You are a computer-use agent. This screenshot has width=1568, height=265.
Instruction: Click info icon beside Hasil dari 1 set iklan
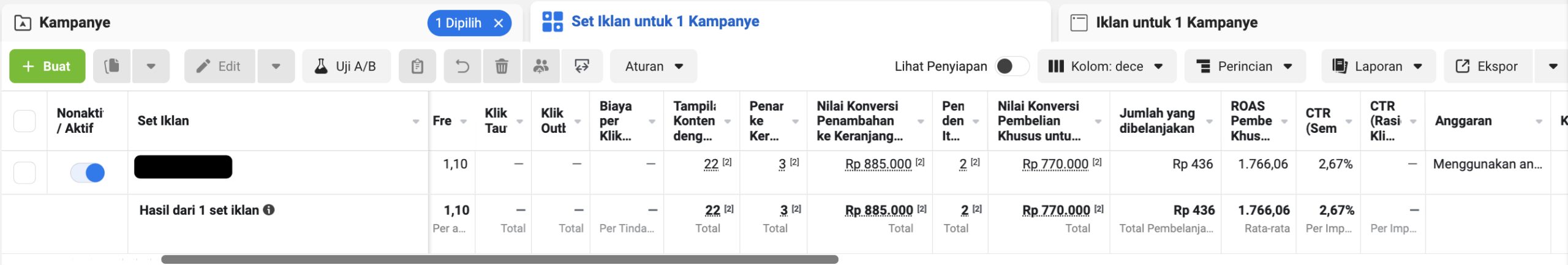(269, 210)
